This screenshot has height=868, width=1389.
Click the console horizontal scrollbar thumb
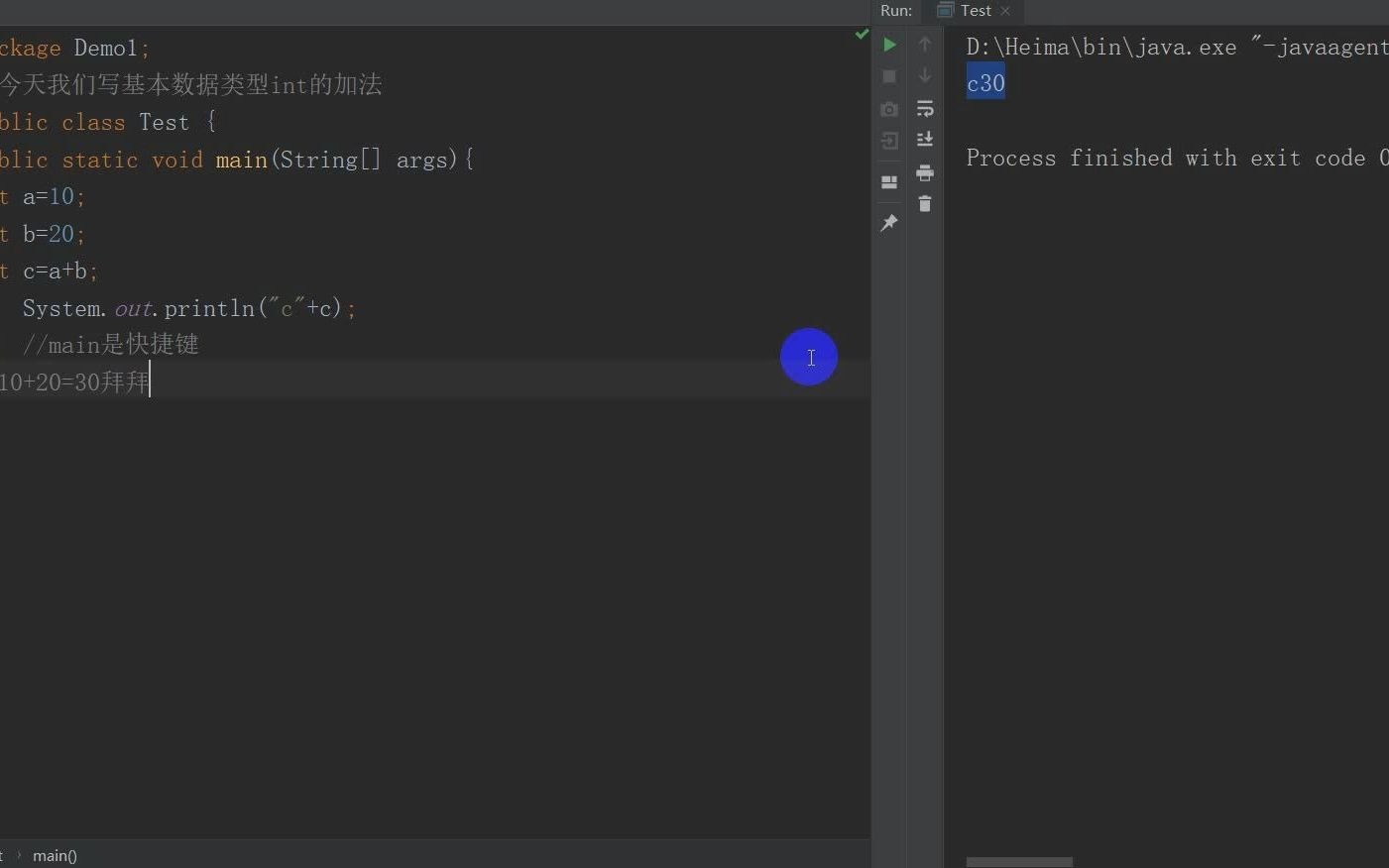click(1019, 862)
